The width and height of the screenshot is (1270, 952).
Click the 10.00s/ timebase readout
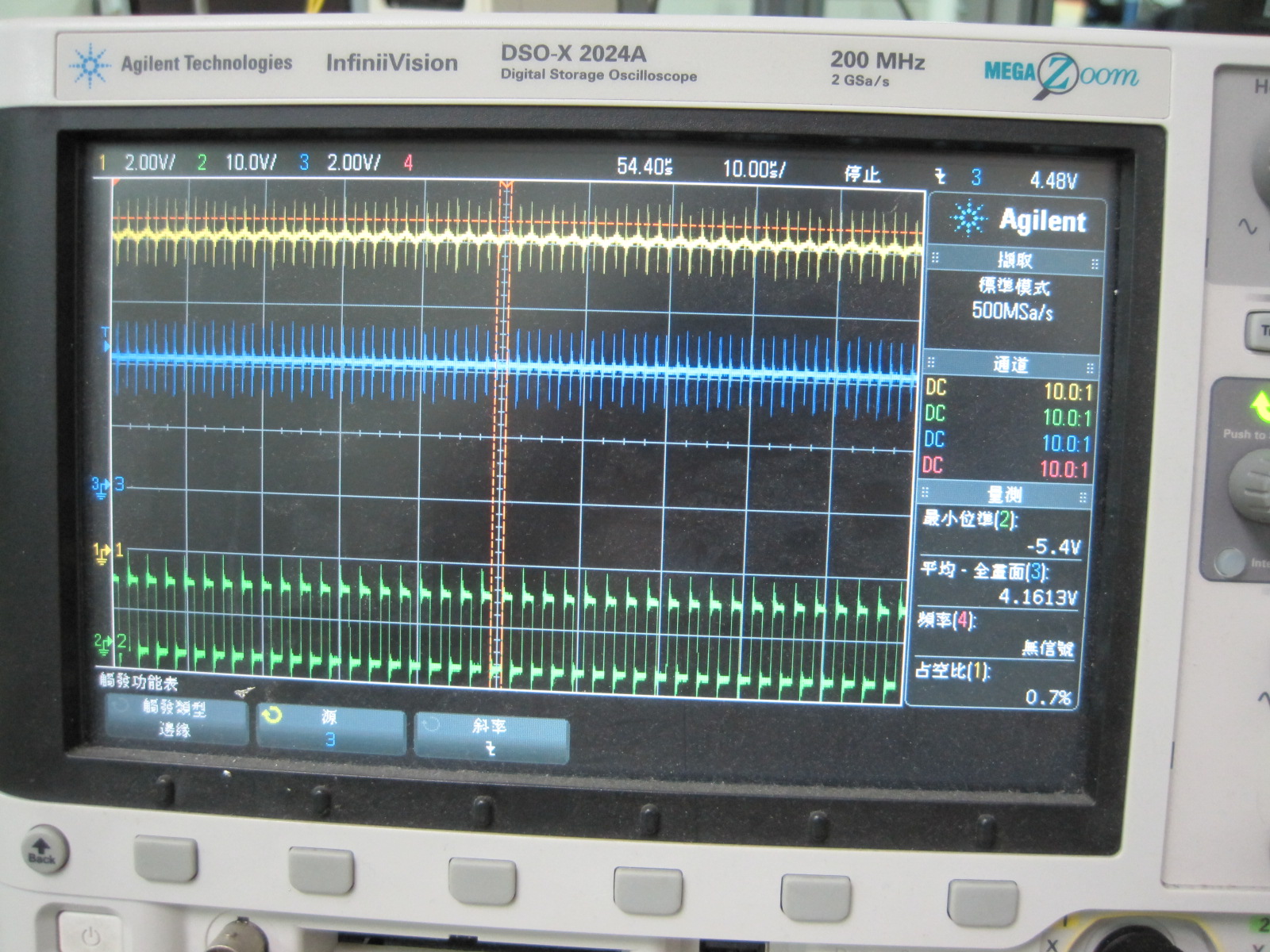click(754, 169)
